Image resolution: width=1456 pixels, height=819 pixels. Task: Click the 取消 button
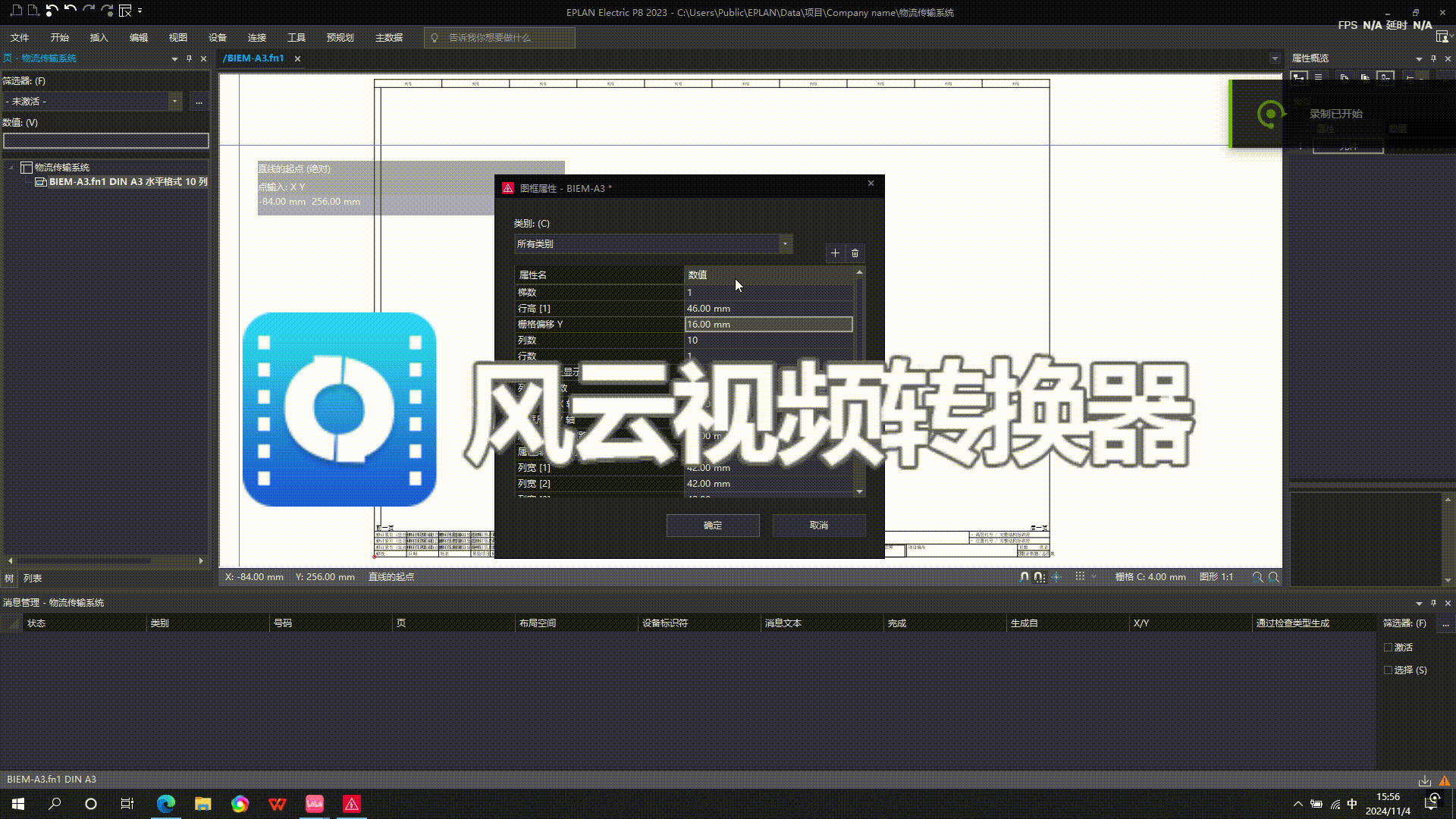coord(818,526)
